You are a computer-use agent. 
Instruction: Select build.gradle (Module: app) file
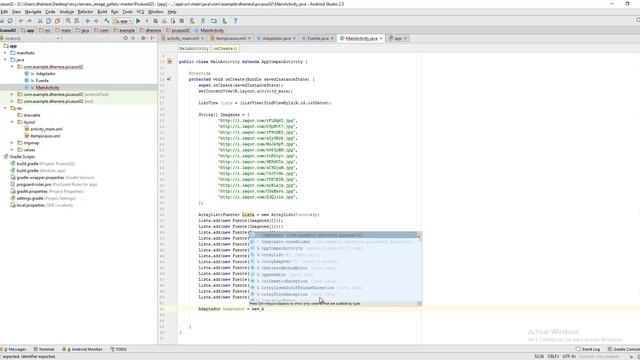(x=41, y=171)
